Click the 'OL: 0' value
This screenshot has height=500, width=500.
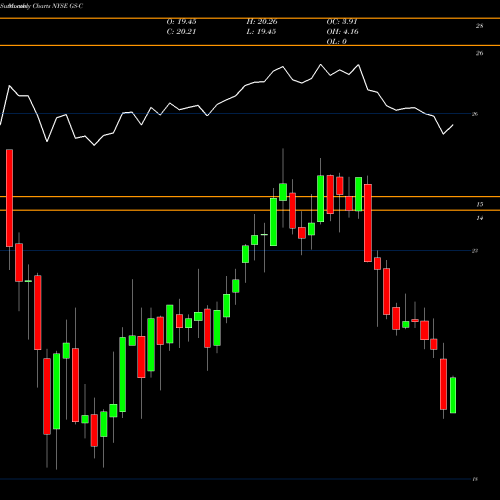(336, 42)
